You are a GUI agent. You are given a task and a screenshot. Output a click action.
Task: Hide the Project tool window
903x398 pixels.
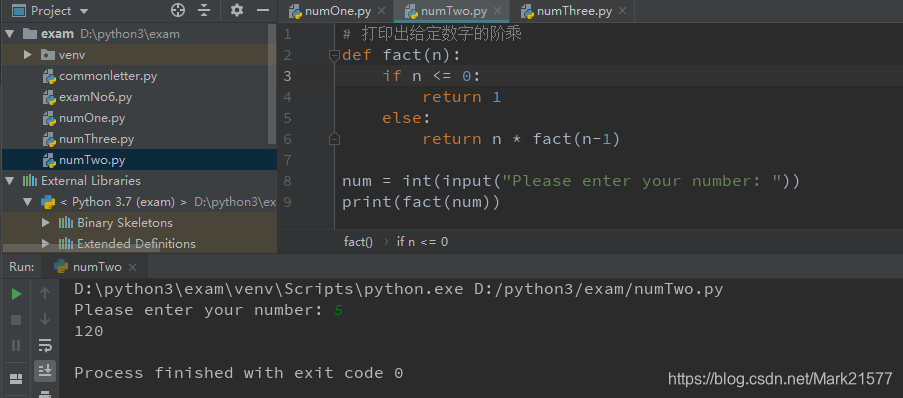pos(263,10)
